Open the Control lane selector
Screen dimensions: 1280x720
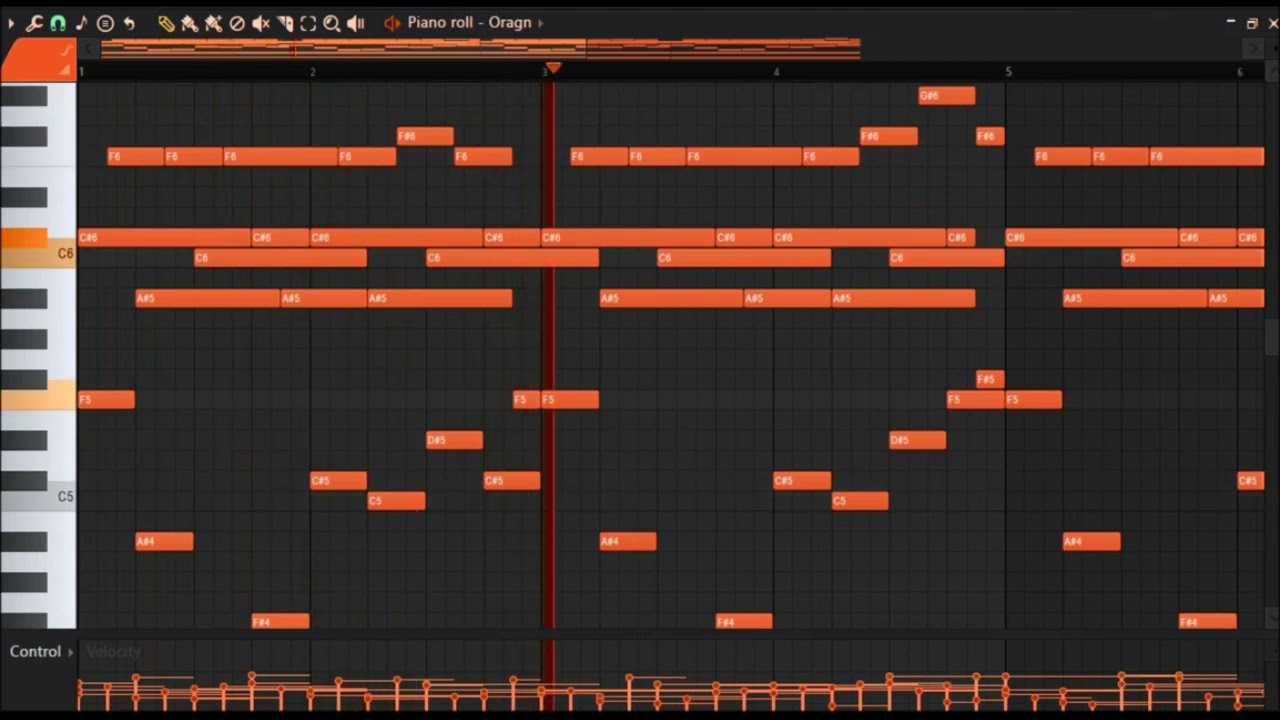click(41, 651)
